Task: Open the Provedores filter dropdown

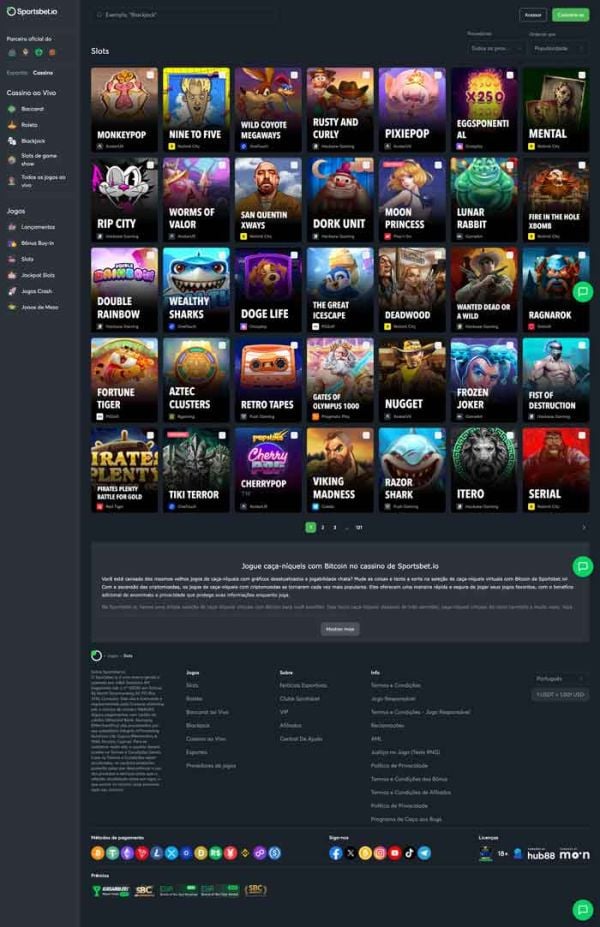Action: coord(495,48)
